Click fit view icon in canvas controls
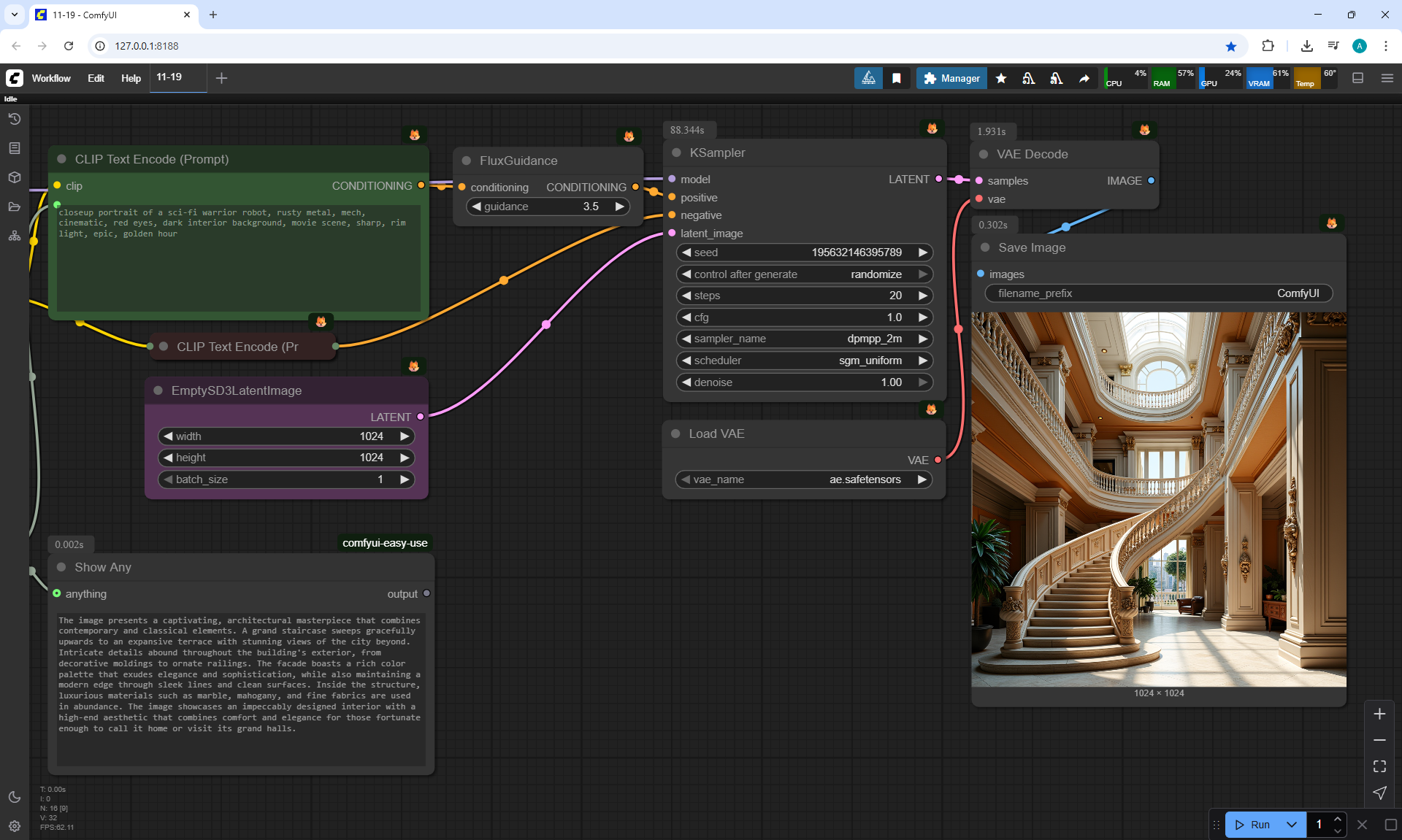The width and height of the screenshot is (1402, 840). [1379, 766]
